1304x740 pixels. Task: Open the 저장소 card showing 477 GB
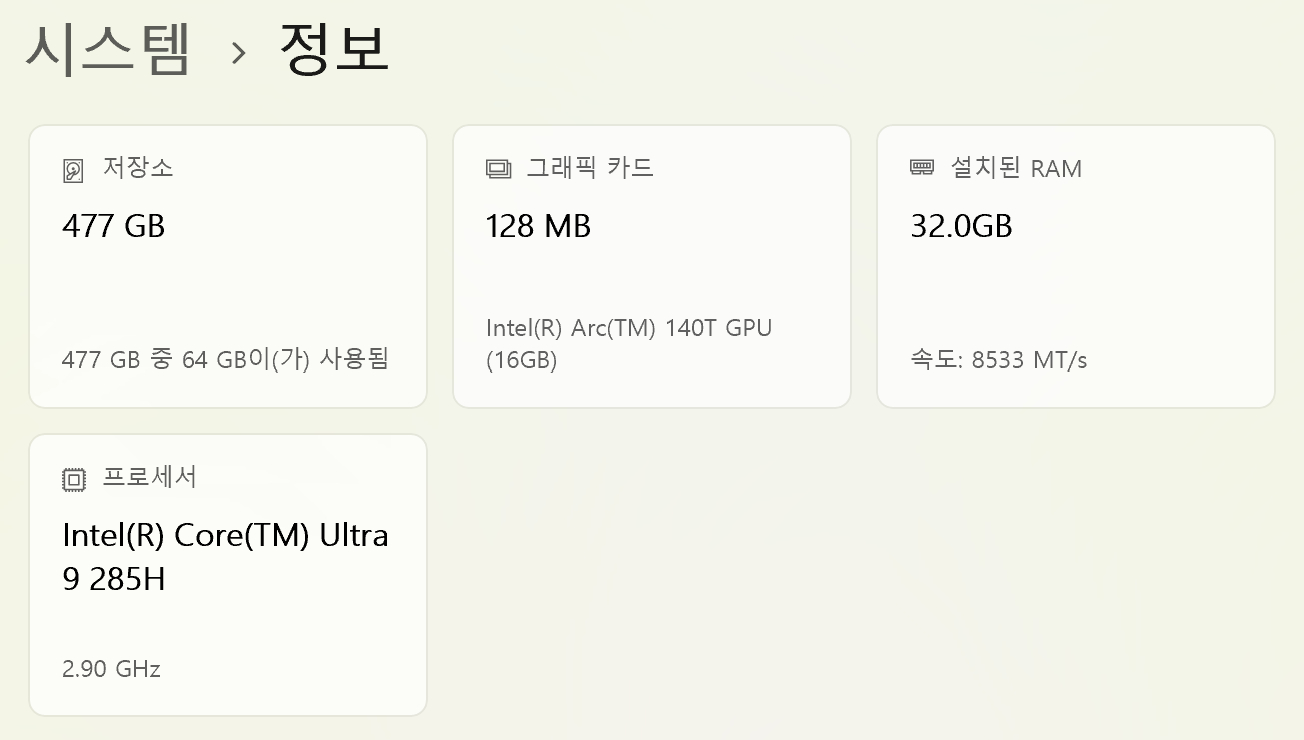tap(228, 266)
